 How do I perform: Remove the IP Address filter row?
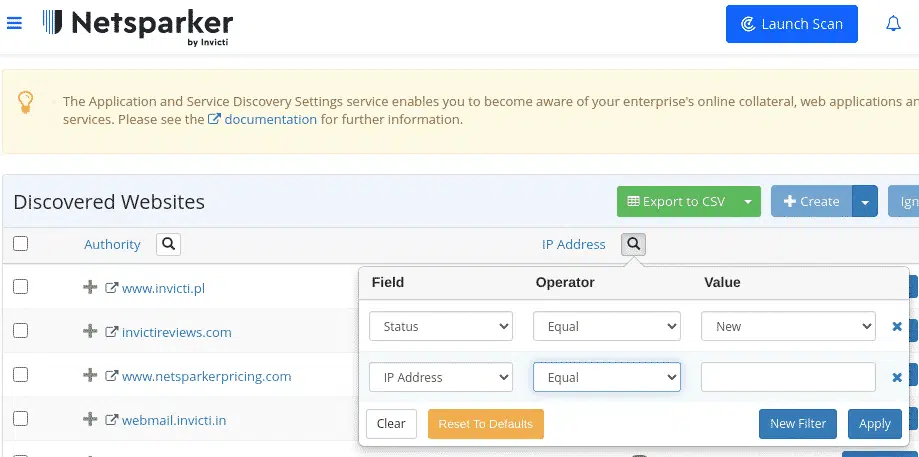pos(896,377)
